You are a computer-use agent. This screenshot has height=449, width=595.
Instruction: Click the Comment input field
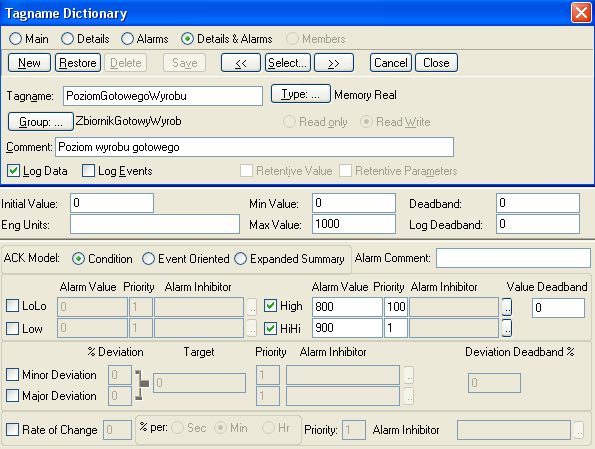(254, 147)
